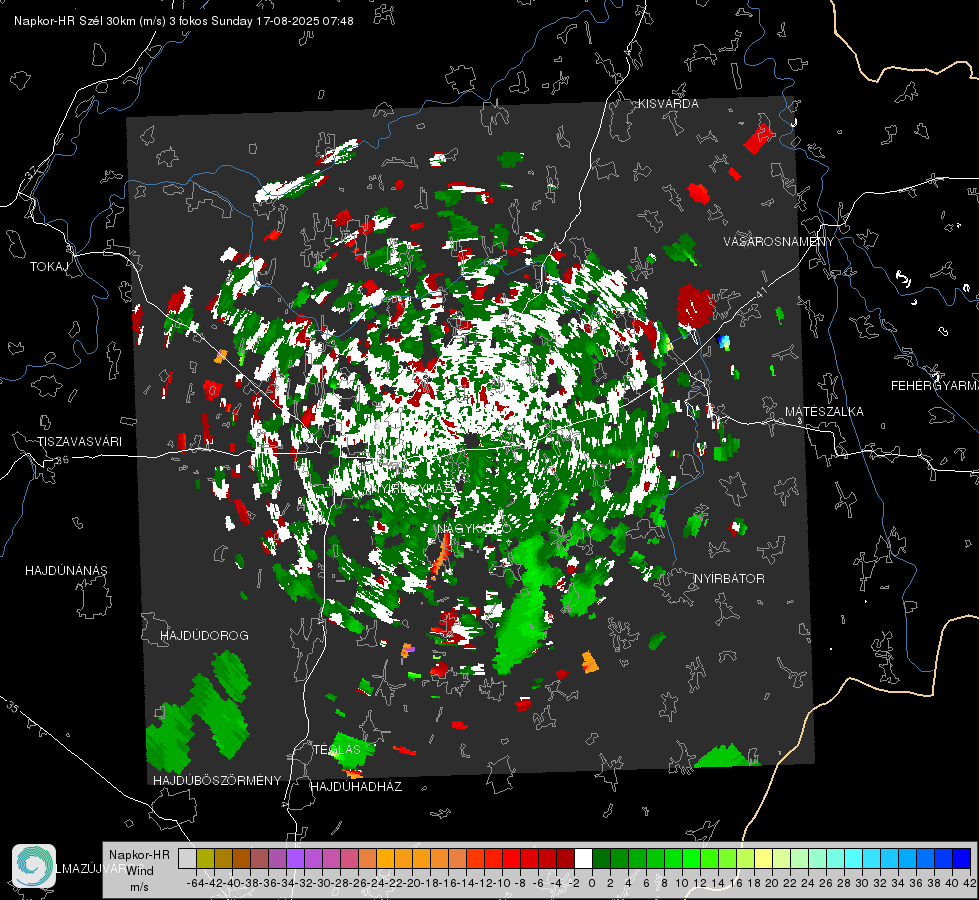Viewport: 979px width, 900px height.
Task: Click the legend value -64
Action: point(196,883)
